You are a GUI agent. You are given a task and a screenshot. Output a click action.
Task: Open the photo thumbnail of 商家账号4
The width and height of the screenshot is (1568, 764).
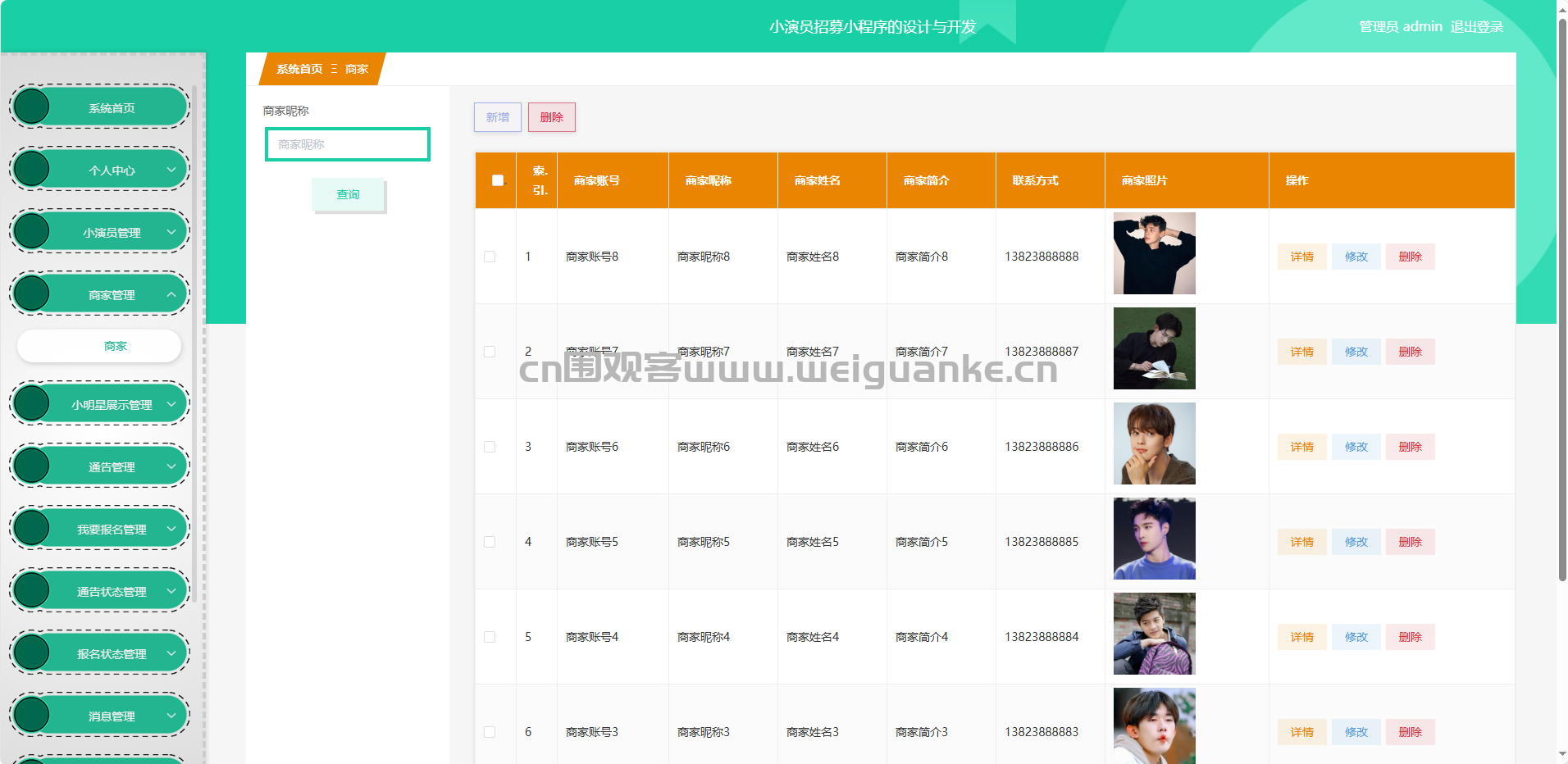point(1155,634)
